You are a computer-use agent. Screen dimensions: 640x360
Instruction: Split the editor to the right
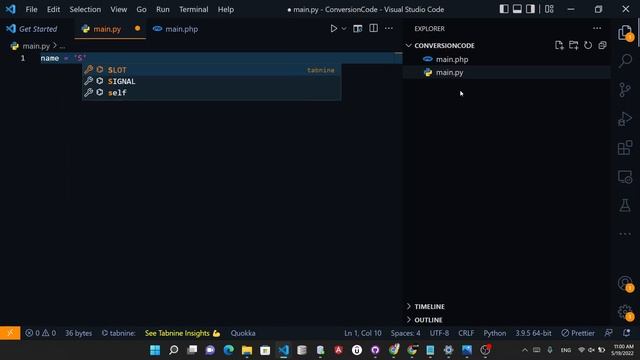click(x=373, y=29)
